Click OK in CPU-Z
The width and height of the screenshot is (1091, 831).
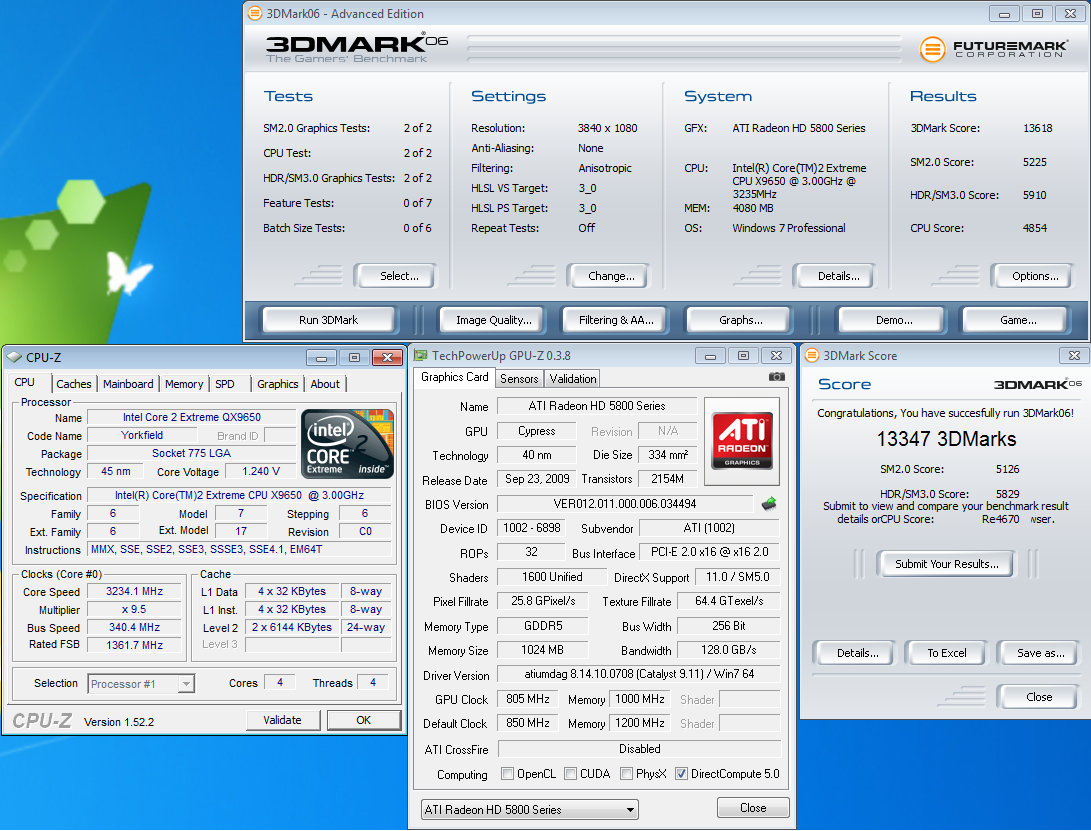[363, 720]
